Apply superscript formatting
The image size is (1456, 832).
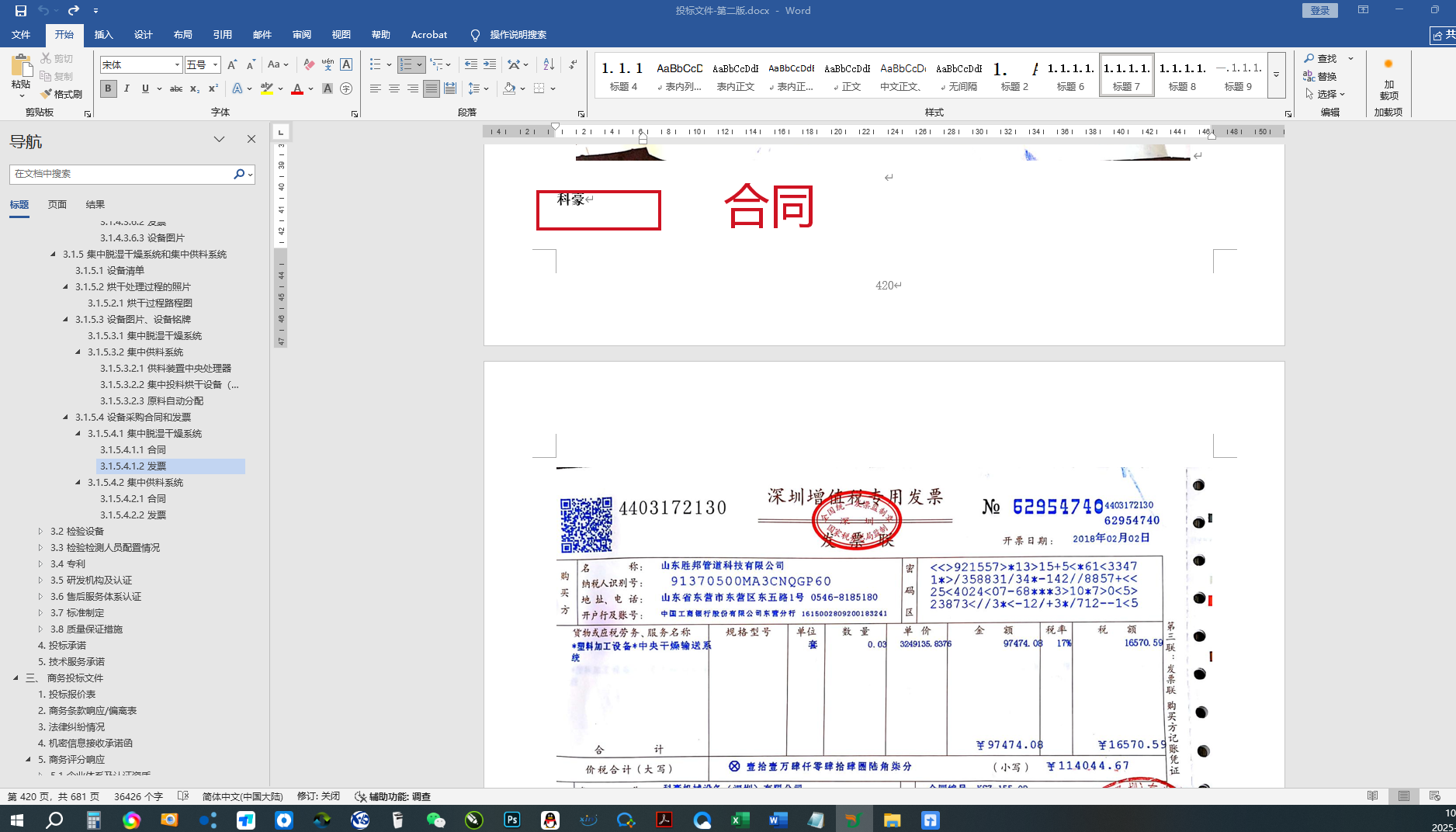coord(213,88)
